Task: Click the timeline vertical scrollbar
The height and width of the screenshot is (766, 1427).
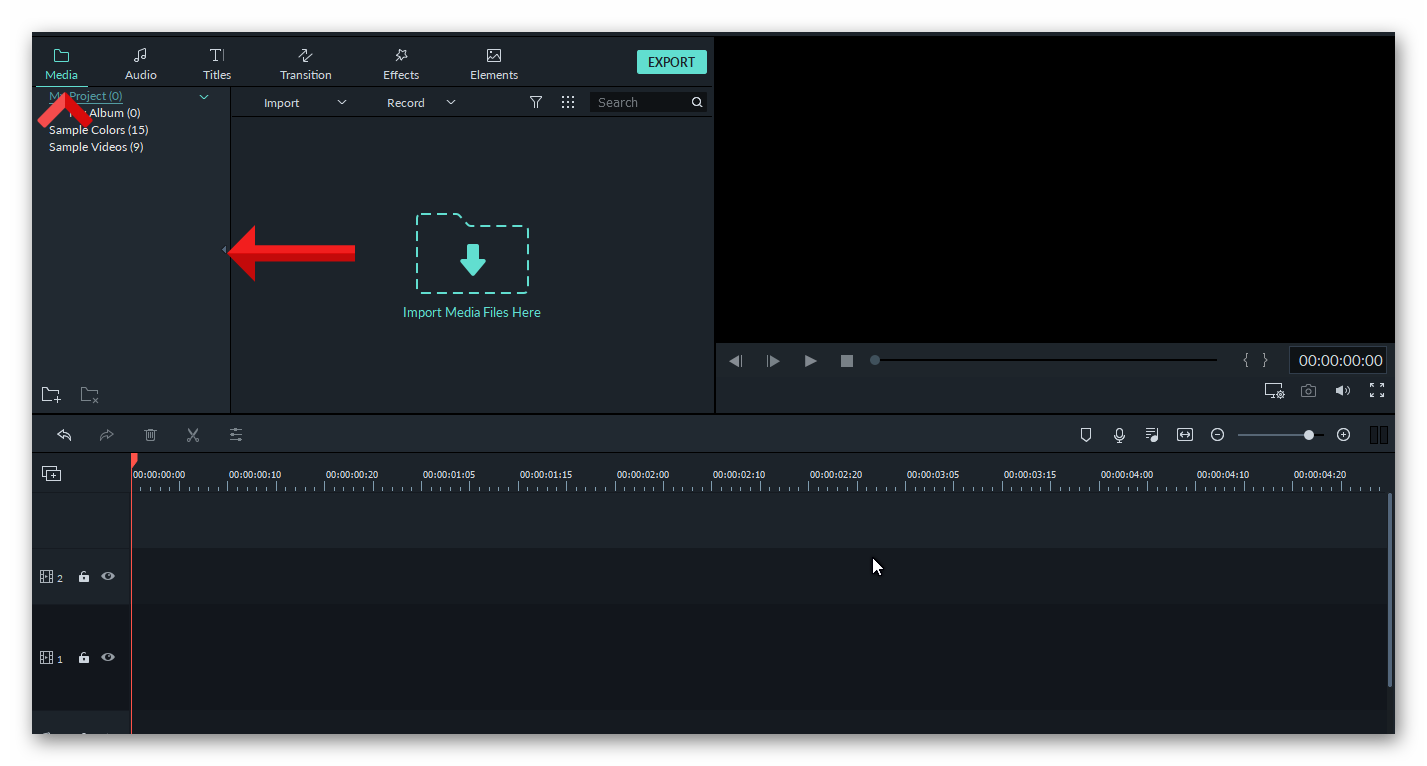Action: click(1390, 590)
